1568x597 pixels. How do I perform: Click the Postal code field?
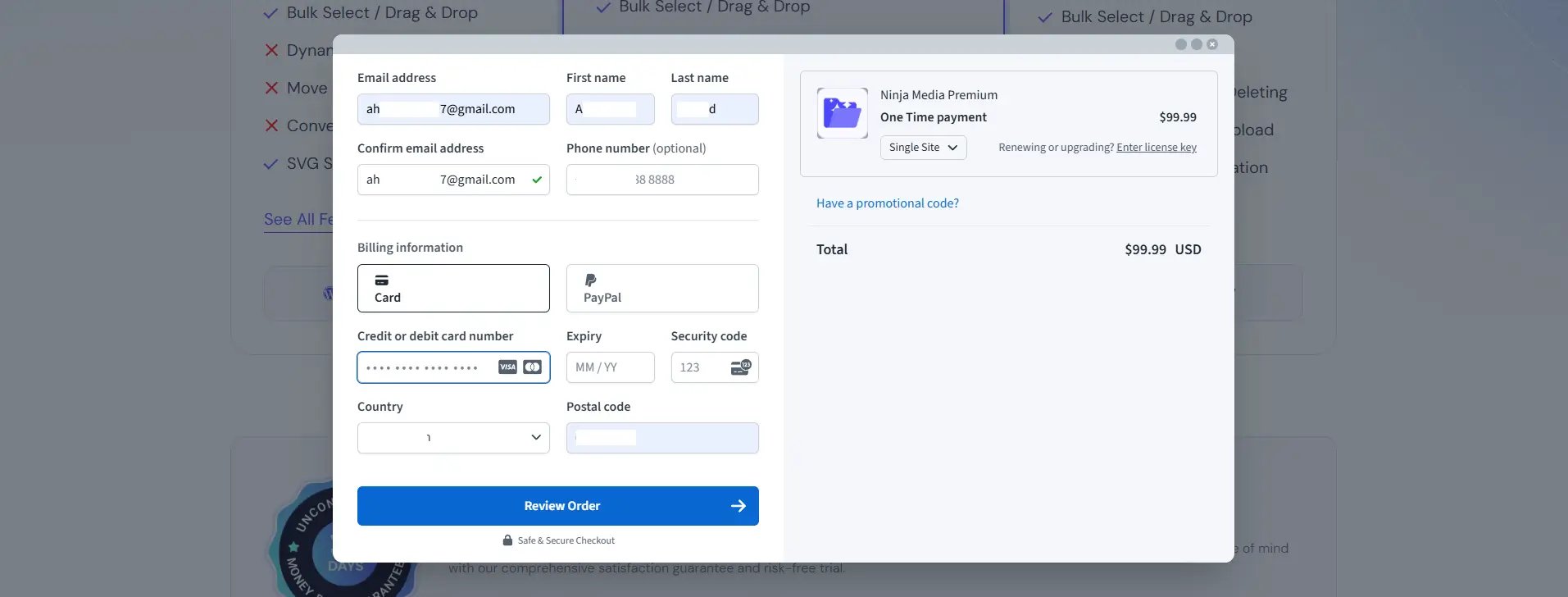[662, 438]
